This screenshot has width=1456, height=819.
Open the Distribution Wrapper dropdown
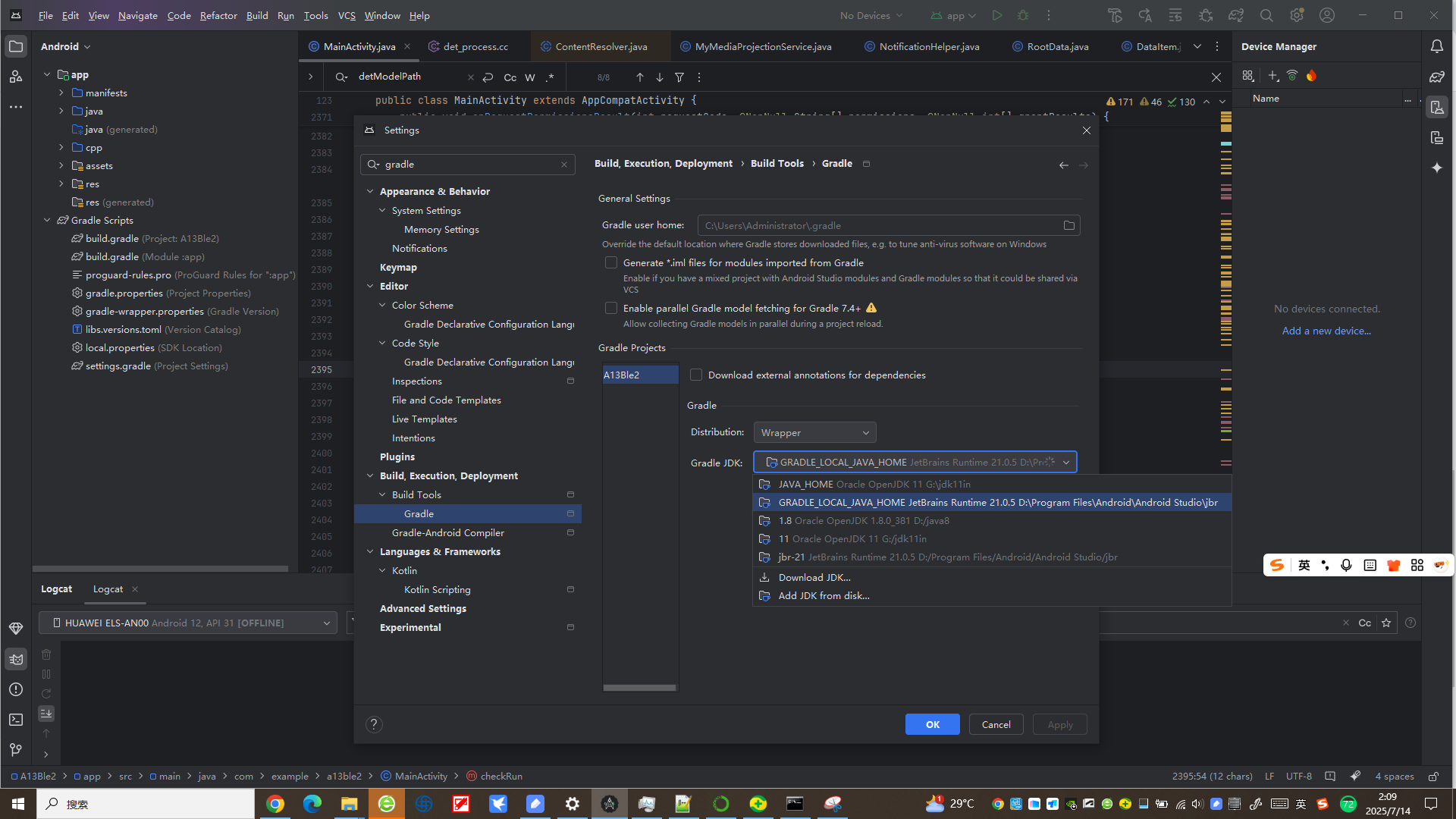[815, 432]
